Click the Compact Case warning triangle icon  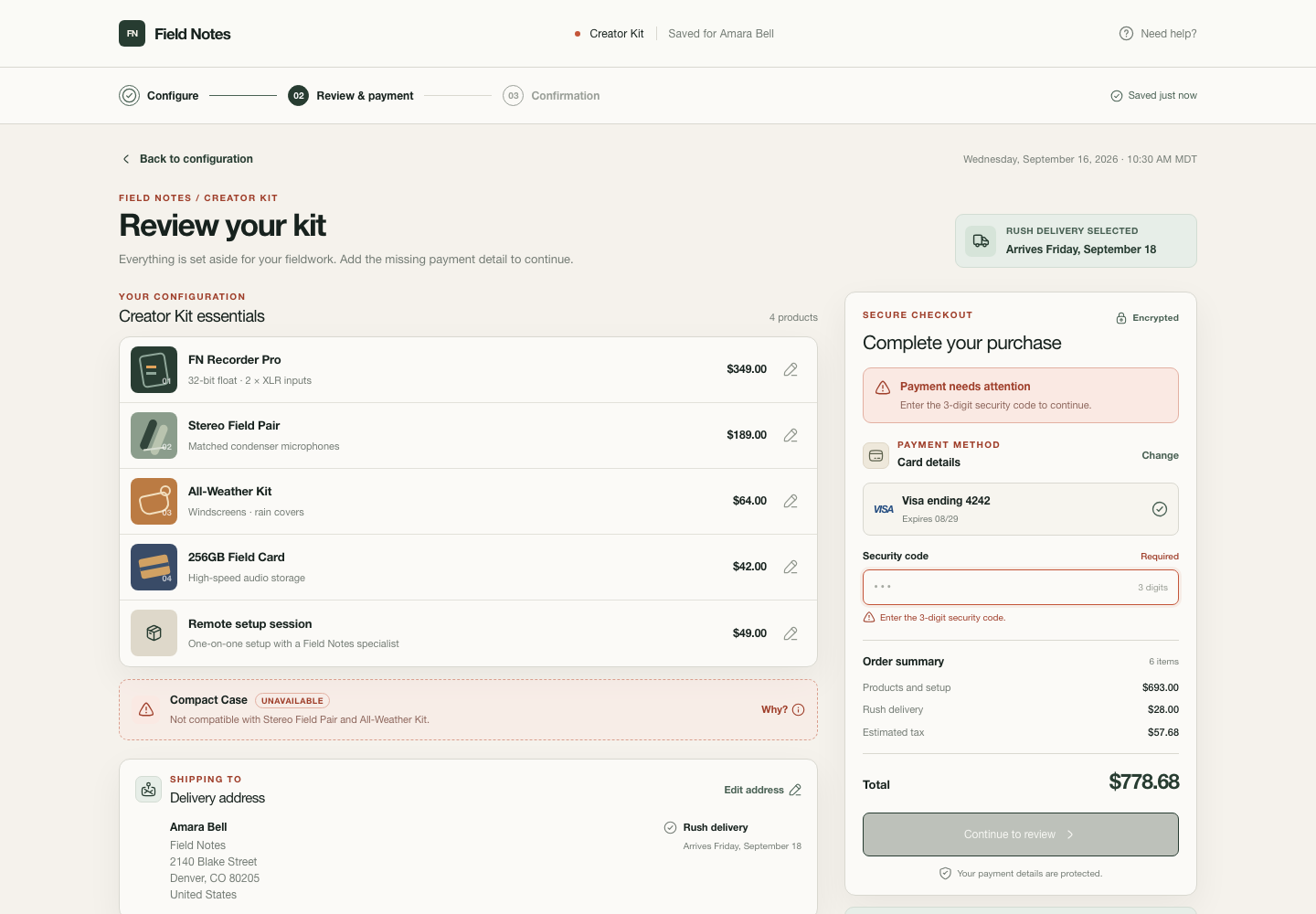tap(146, 709)
